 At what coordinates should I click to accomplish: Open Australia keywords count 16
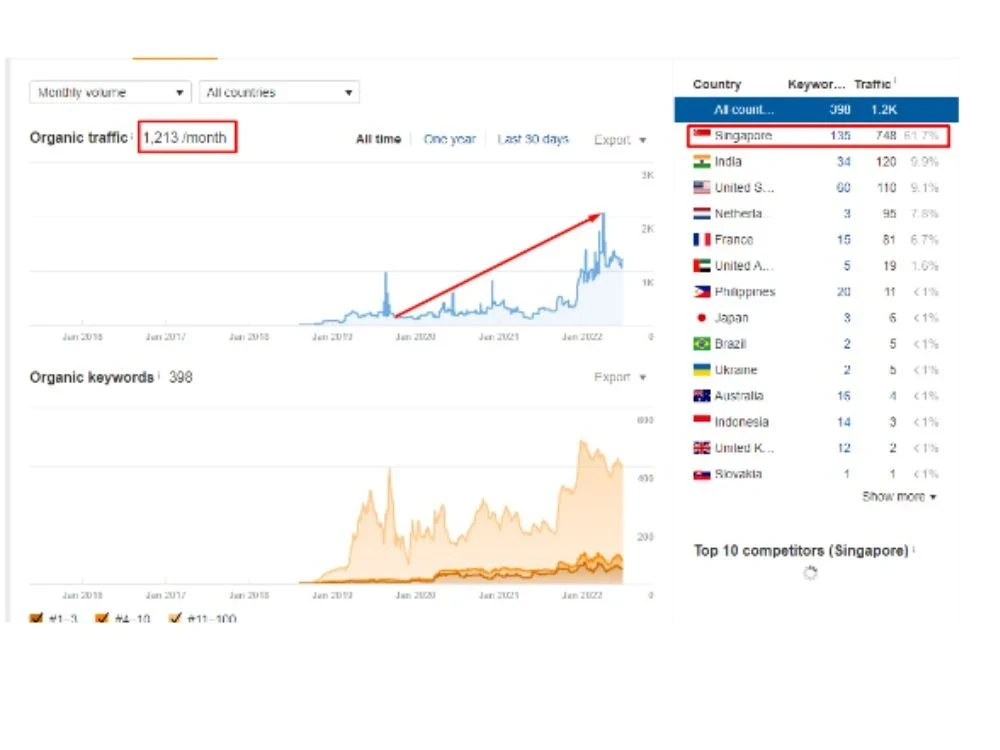tap(844, 396)
